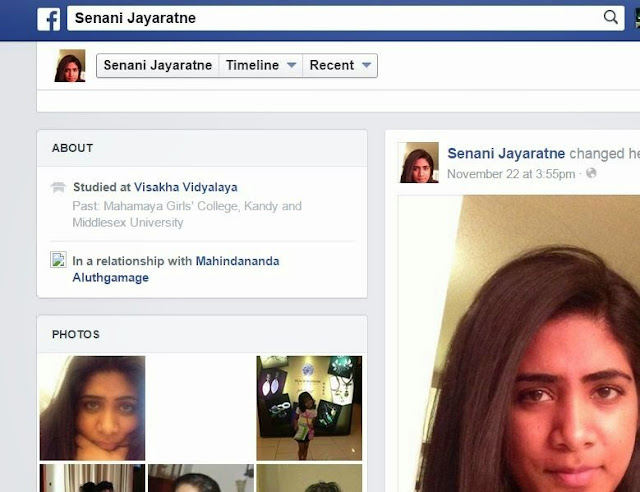Click the Middlesex University text

click(x=128, y=223)
